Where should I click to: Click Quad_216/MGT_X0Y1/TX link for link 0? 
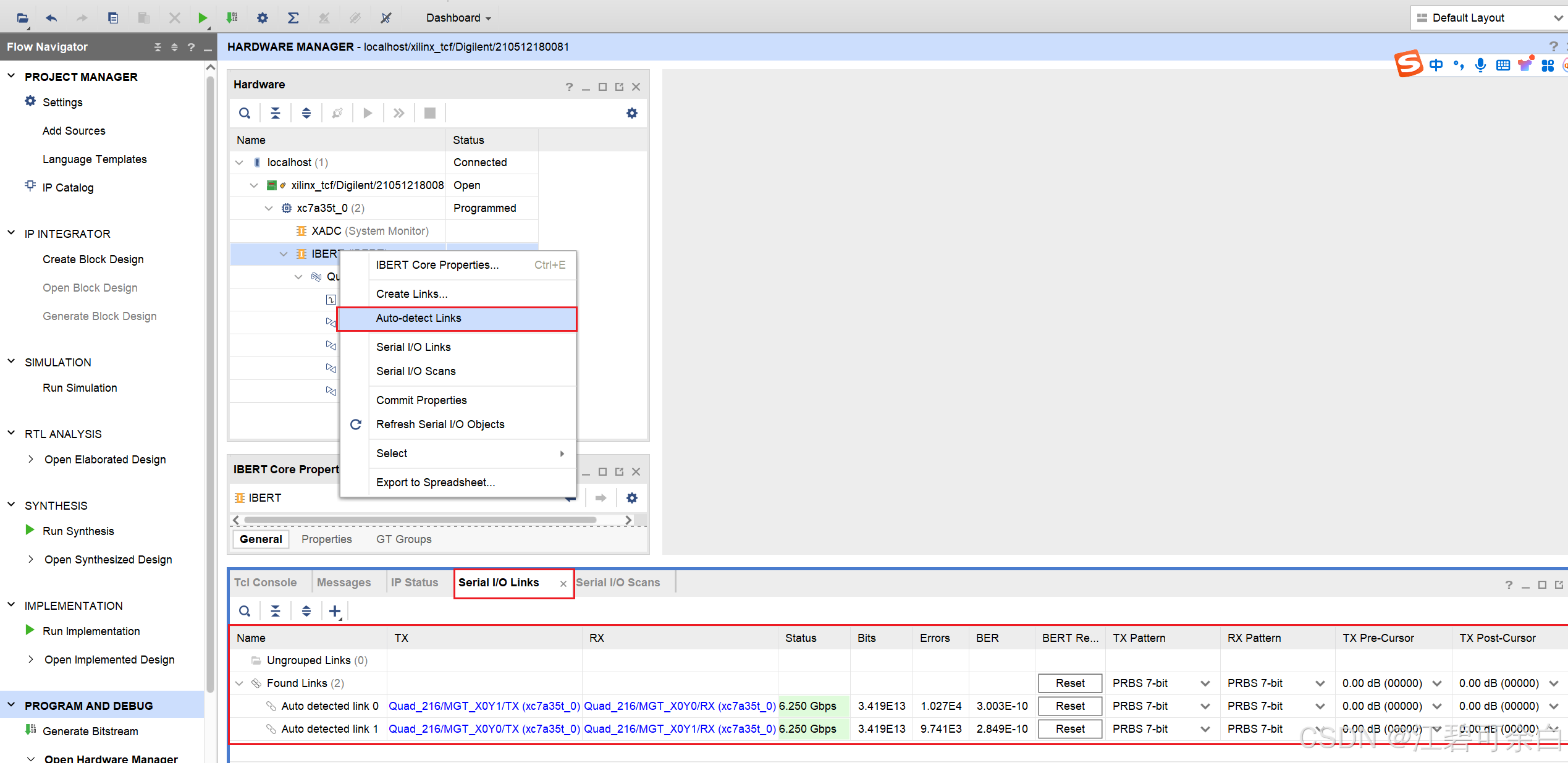484,706
